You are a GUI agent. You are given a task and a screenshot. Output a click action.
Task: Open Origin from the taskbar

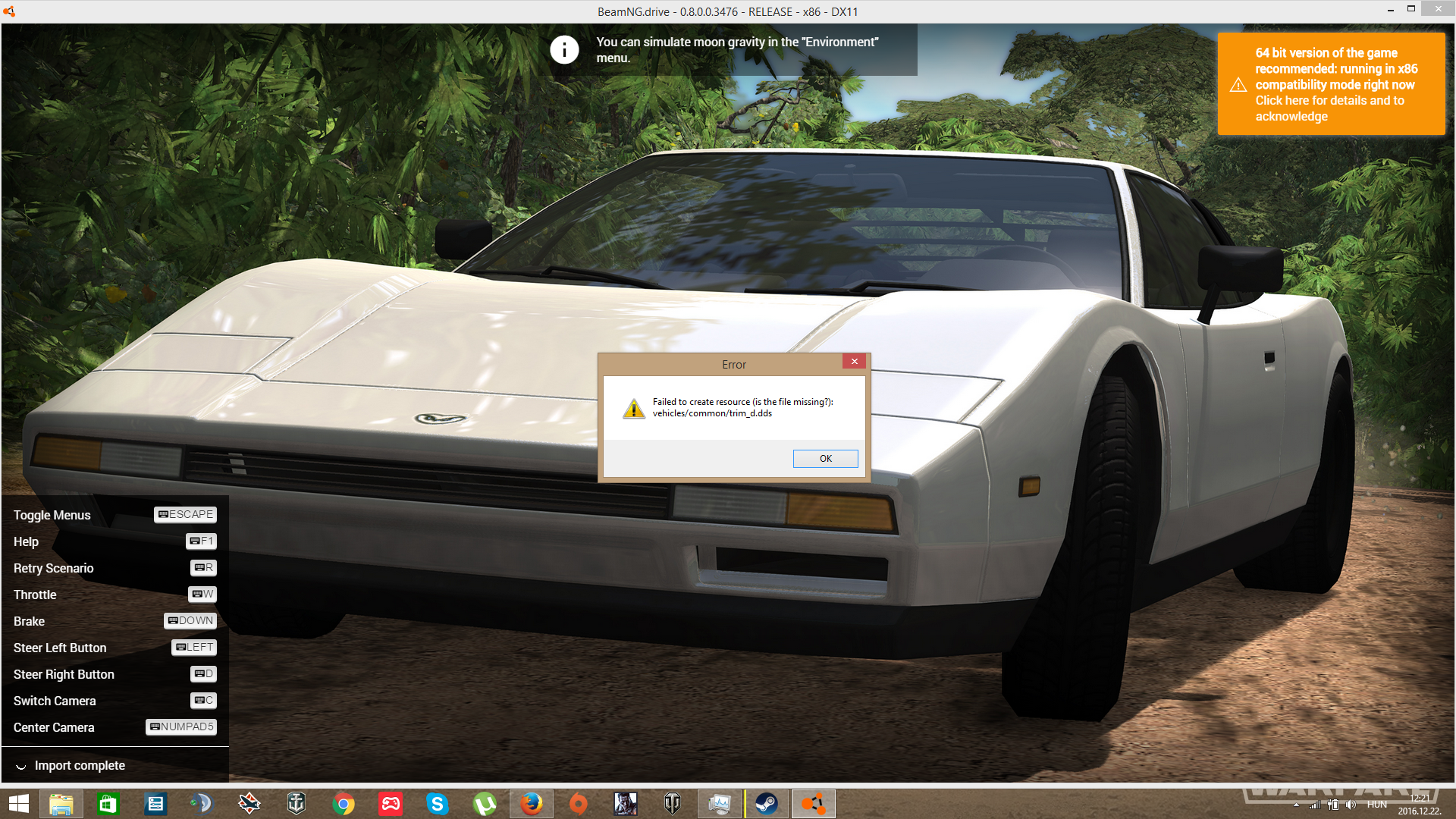(x=579, y=804)
